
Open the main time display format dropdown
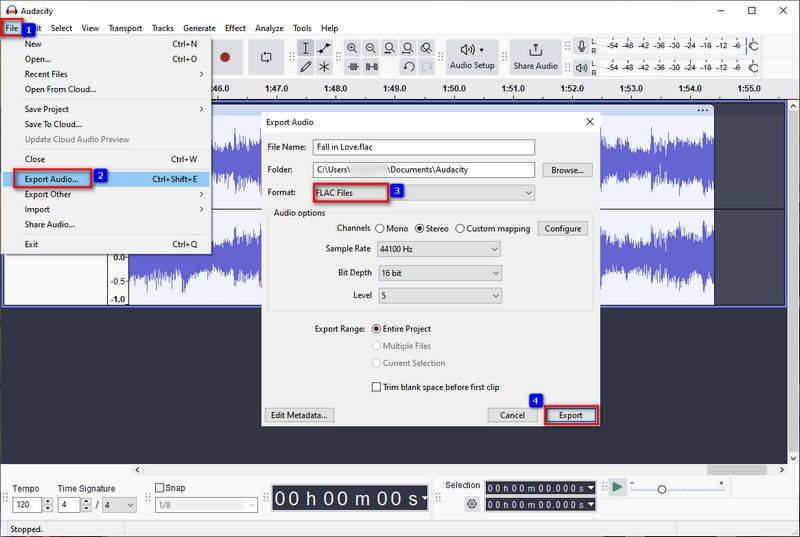[424, 498]
